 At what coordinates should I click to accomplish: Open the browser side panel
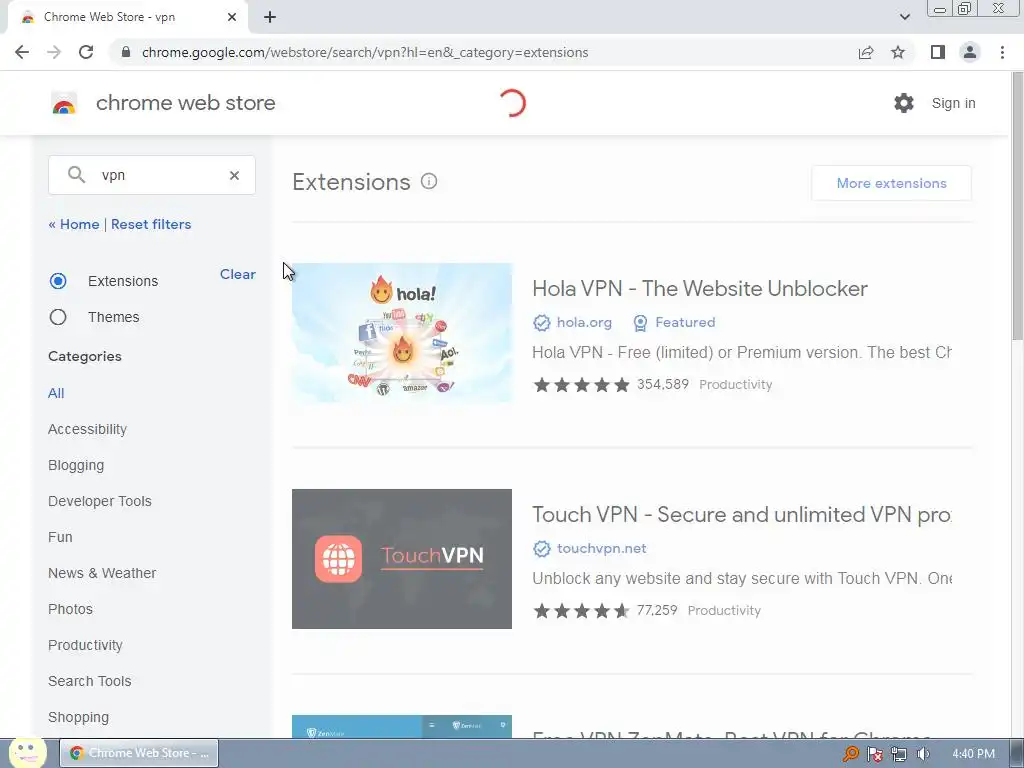938,52
